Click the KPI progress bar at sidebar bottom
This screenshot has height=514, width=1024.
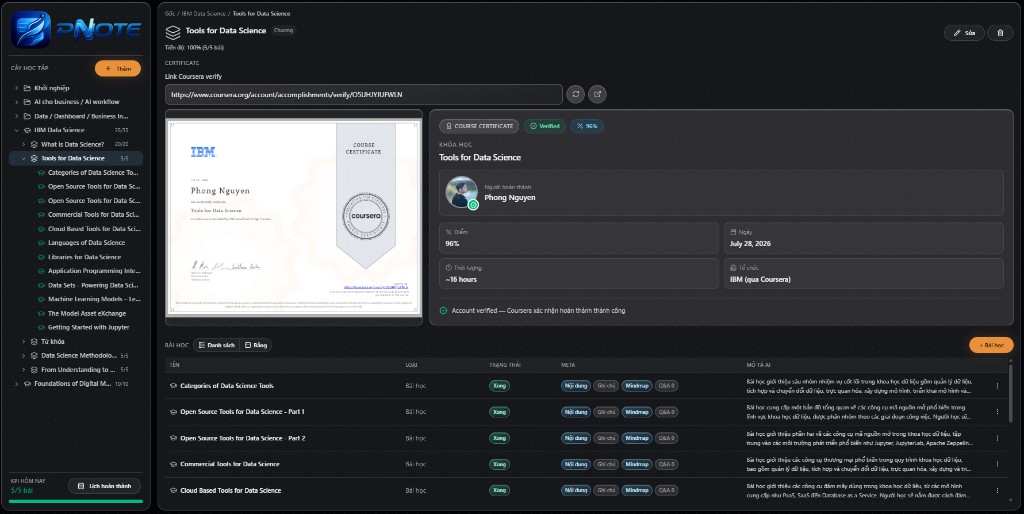pos(76,502)
